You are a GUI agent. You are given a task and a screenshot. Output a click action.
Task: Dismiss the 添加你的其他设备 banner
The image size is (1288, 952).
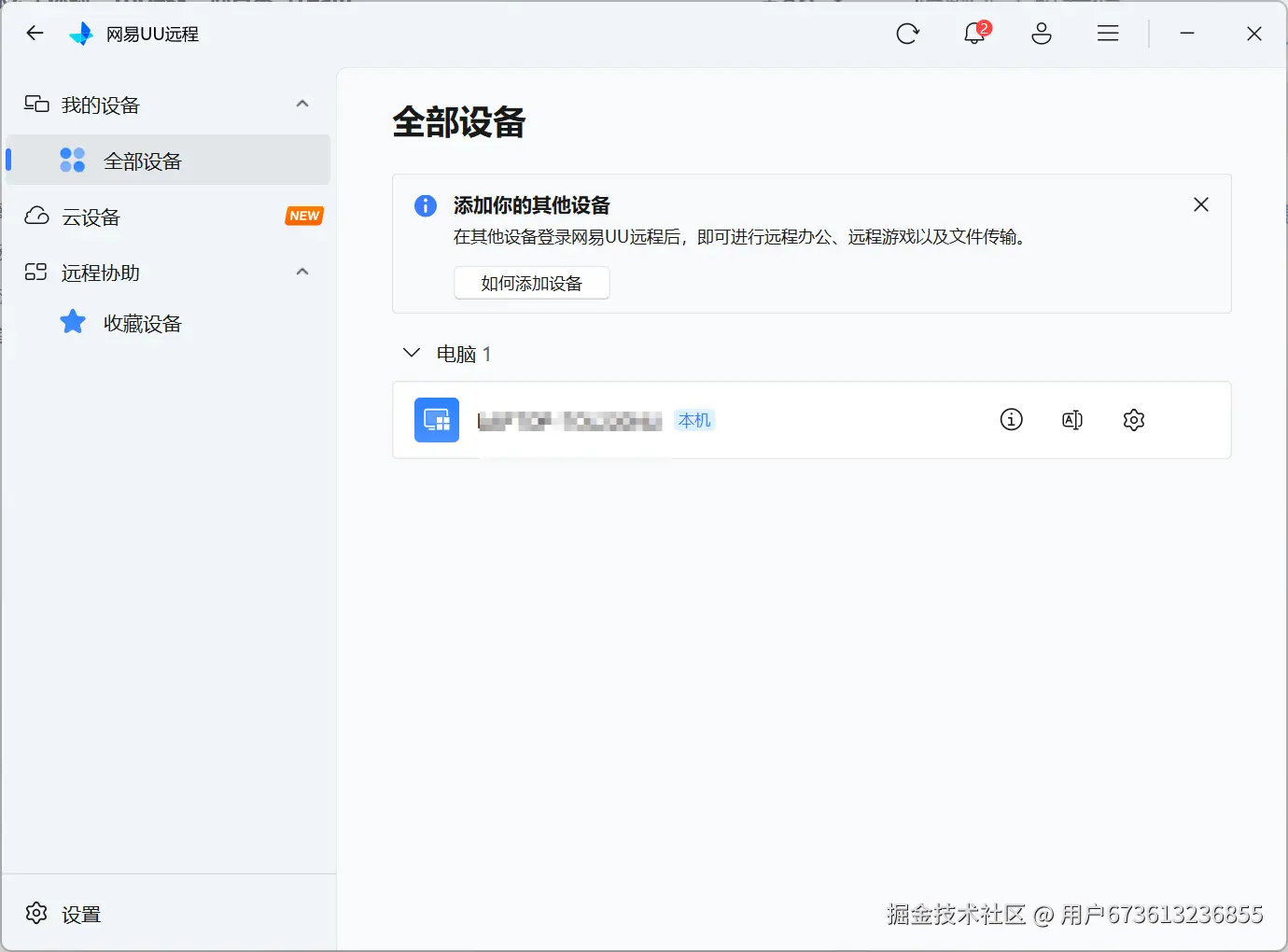coord(1201,204)
